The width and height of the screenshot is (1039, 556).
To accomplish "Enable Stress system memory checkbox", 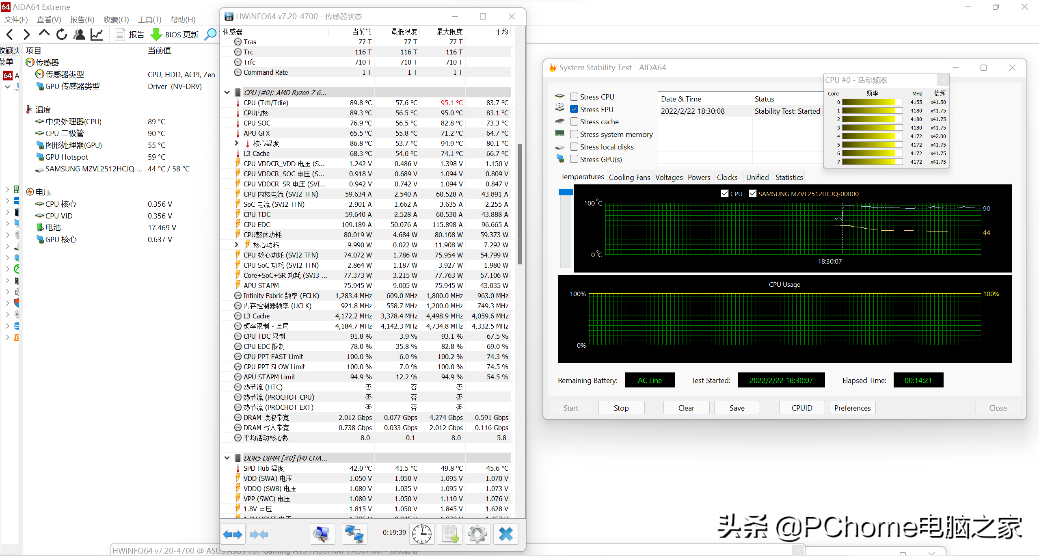I will point(574,134).
